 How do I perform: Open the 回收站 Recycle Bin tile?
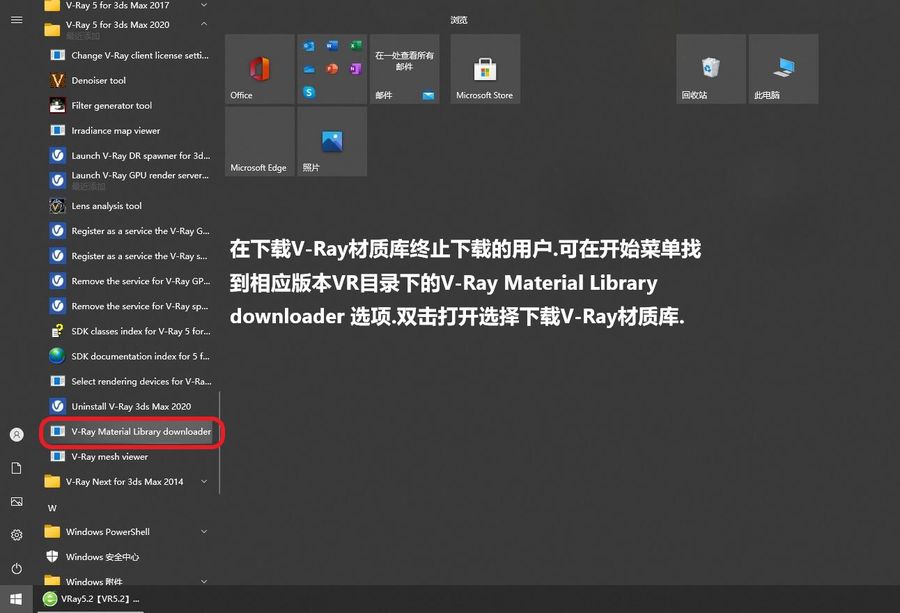[711, 69]
